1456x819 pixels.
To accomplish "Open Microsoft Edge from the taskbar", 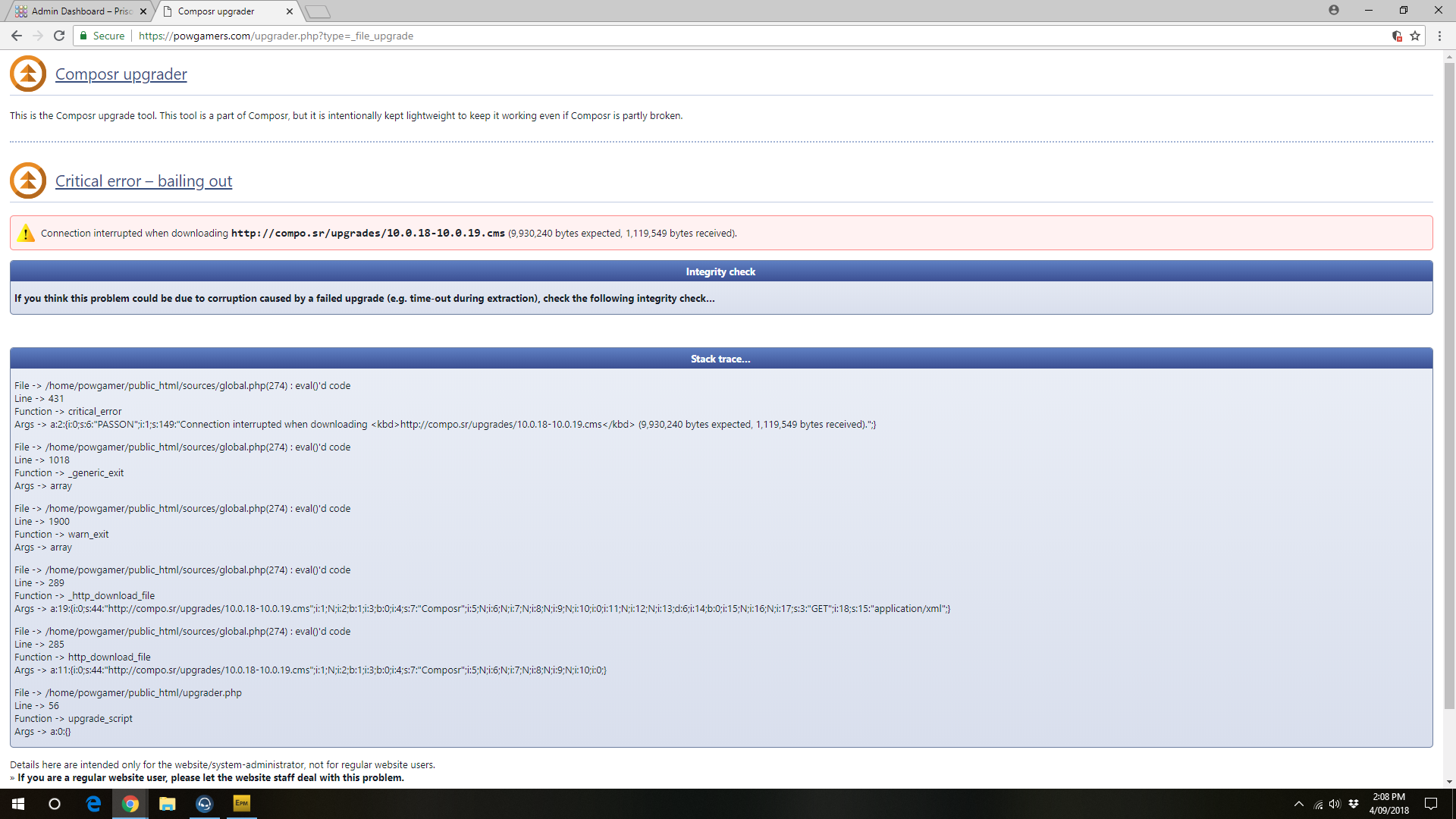I will pos(93,804).
